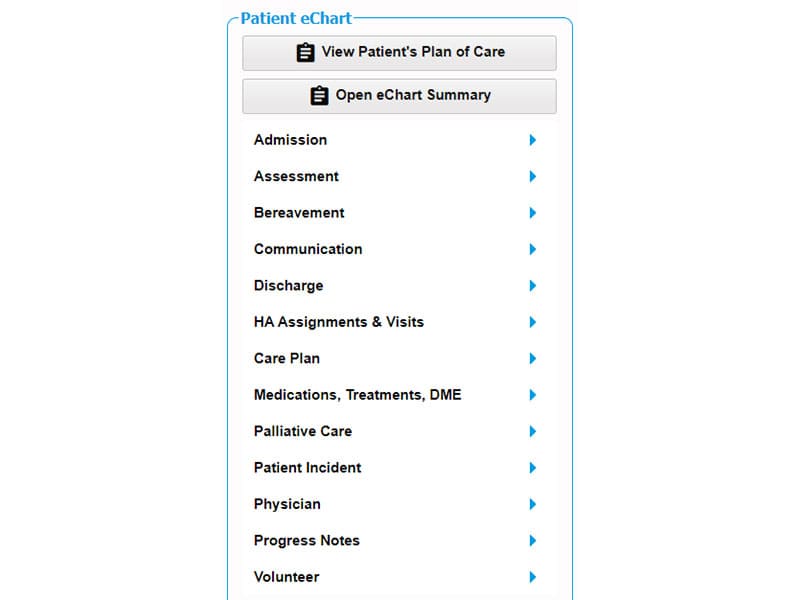Viewport: 800px width, 600px height.
Task: Click clipboard icon on View Patient's Plan of Care
Action: (x=306, y=52)
